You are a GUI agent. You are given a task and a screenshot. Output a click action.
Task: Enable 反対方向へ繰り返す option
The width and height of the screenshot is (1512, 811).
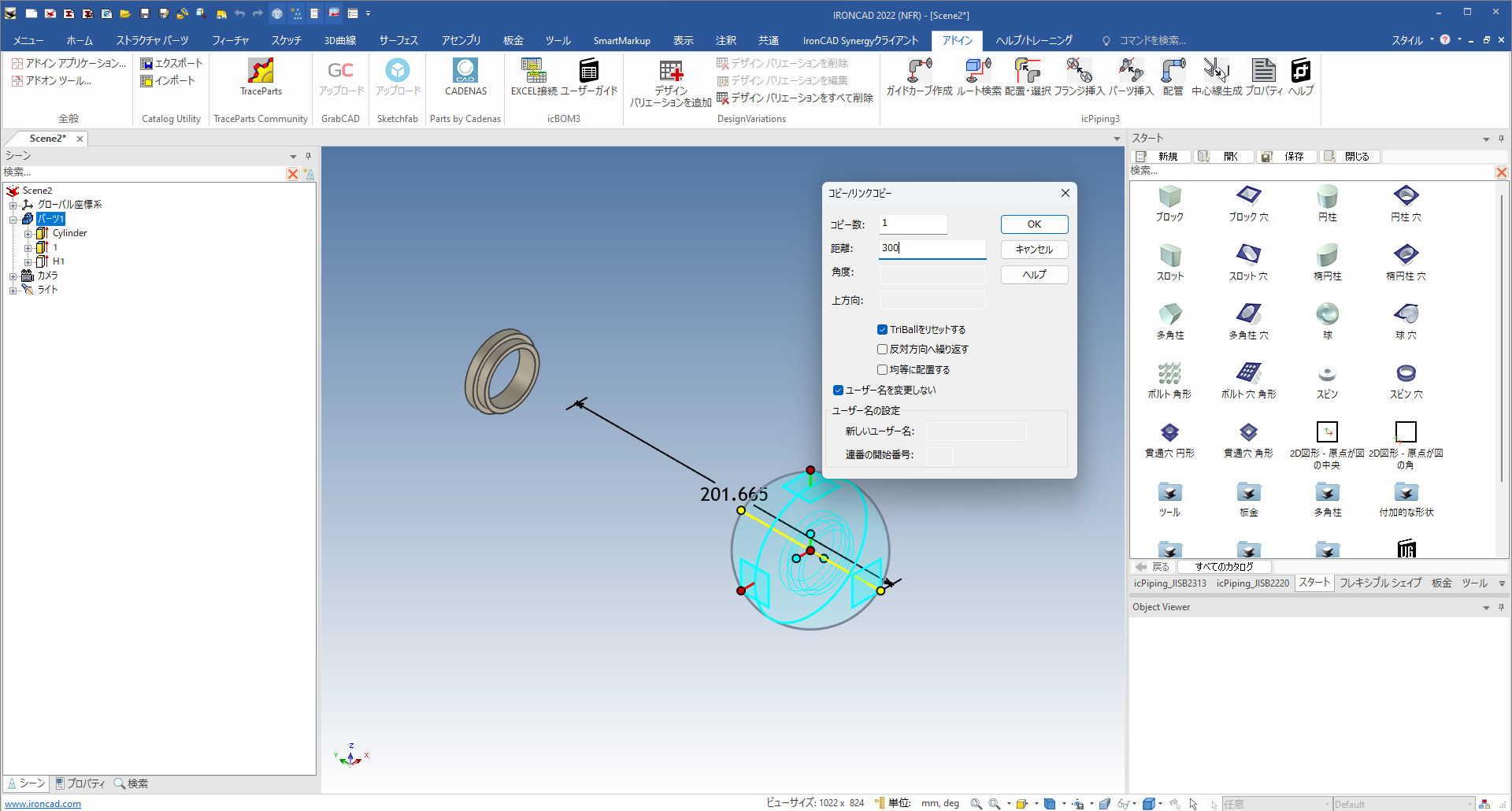coord(883,350)
